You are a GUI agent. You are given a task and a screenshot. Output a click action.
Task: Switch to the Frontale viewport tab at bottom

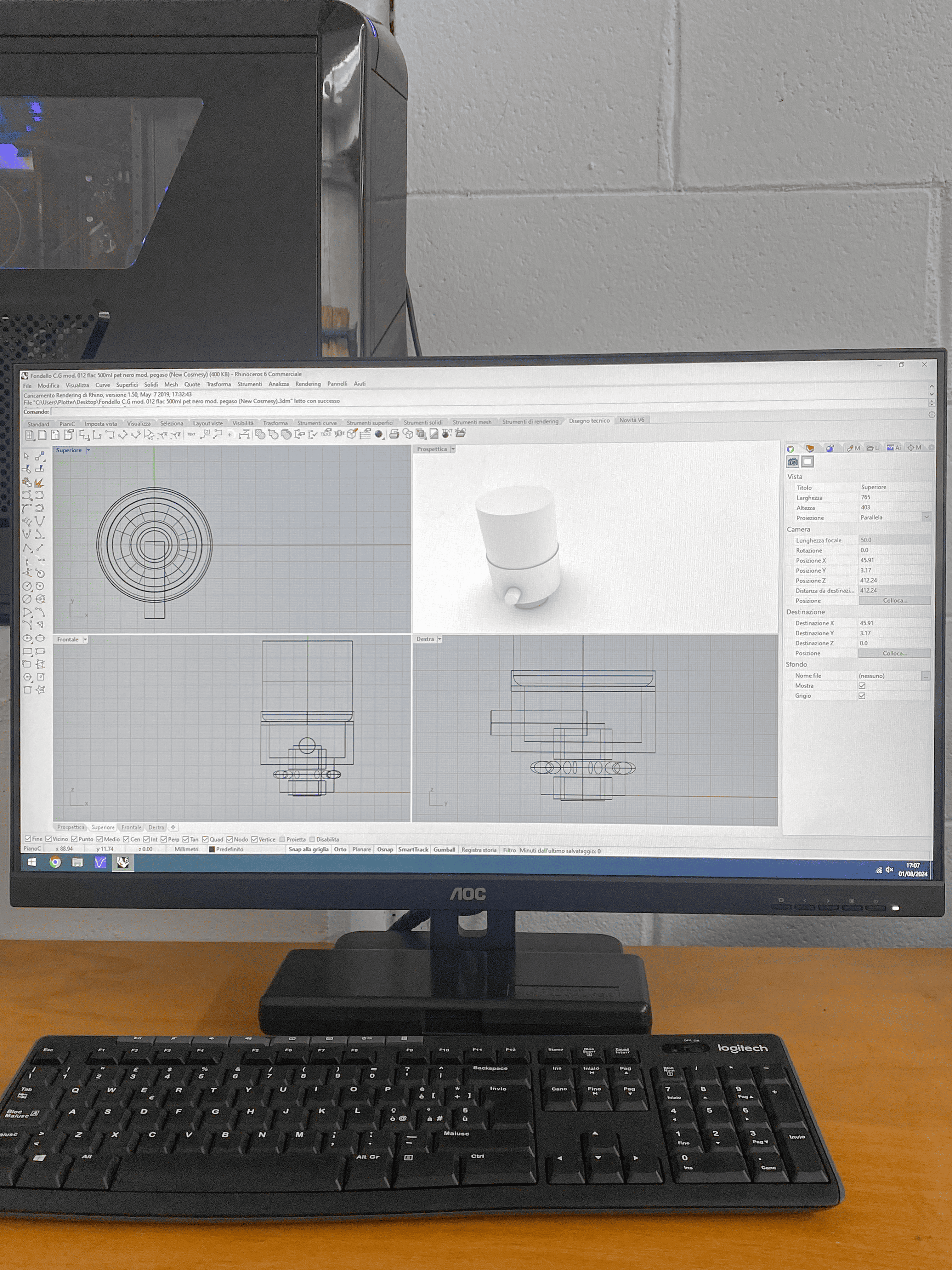[x=131, y=827]
